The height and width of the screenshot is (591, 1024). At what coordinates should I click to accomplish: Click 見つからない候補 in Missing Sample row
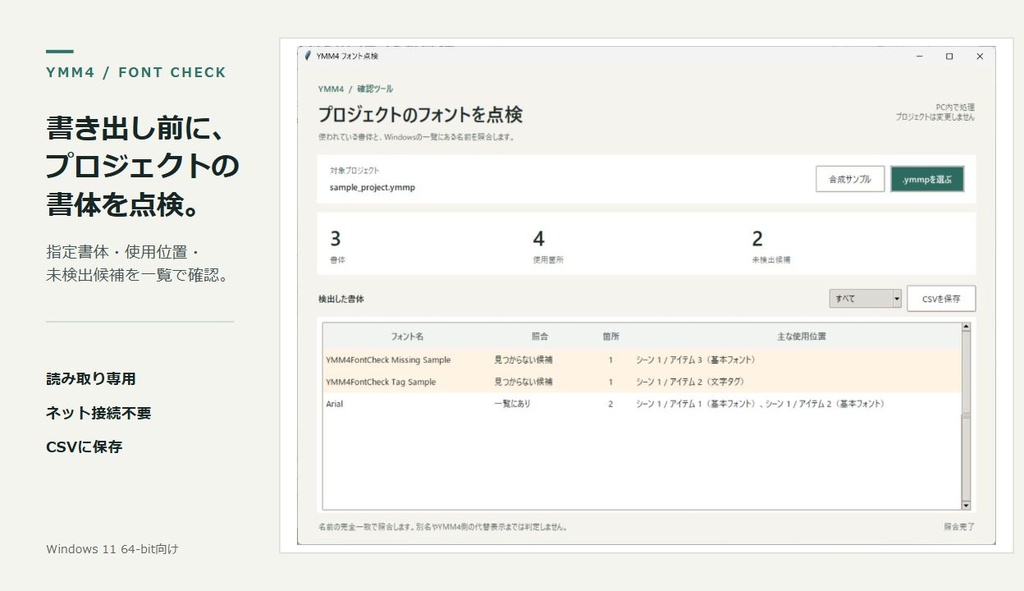523,360
